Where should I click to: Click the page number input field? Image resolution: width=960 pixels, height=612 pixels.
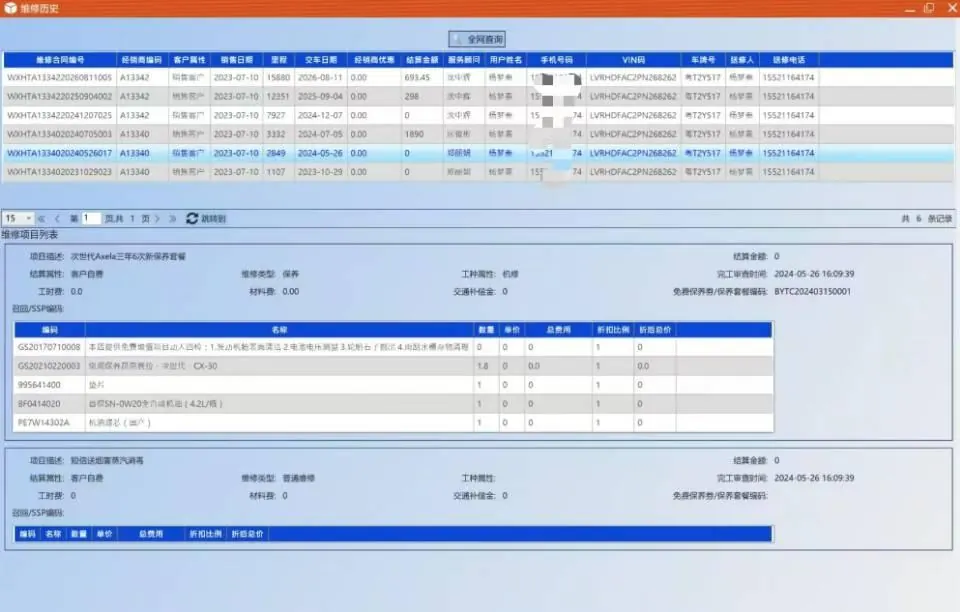[x=91, y=218]
